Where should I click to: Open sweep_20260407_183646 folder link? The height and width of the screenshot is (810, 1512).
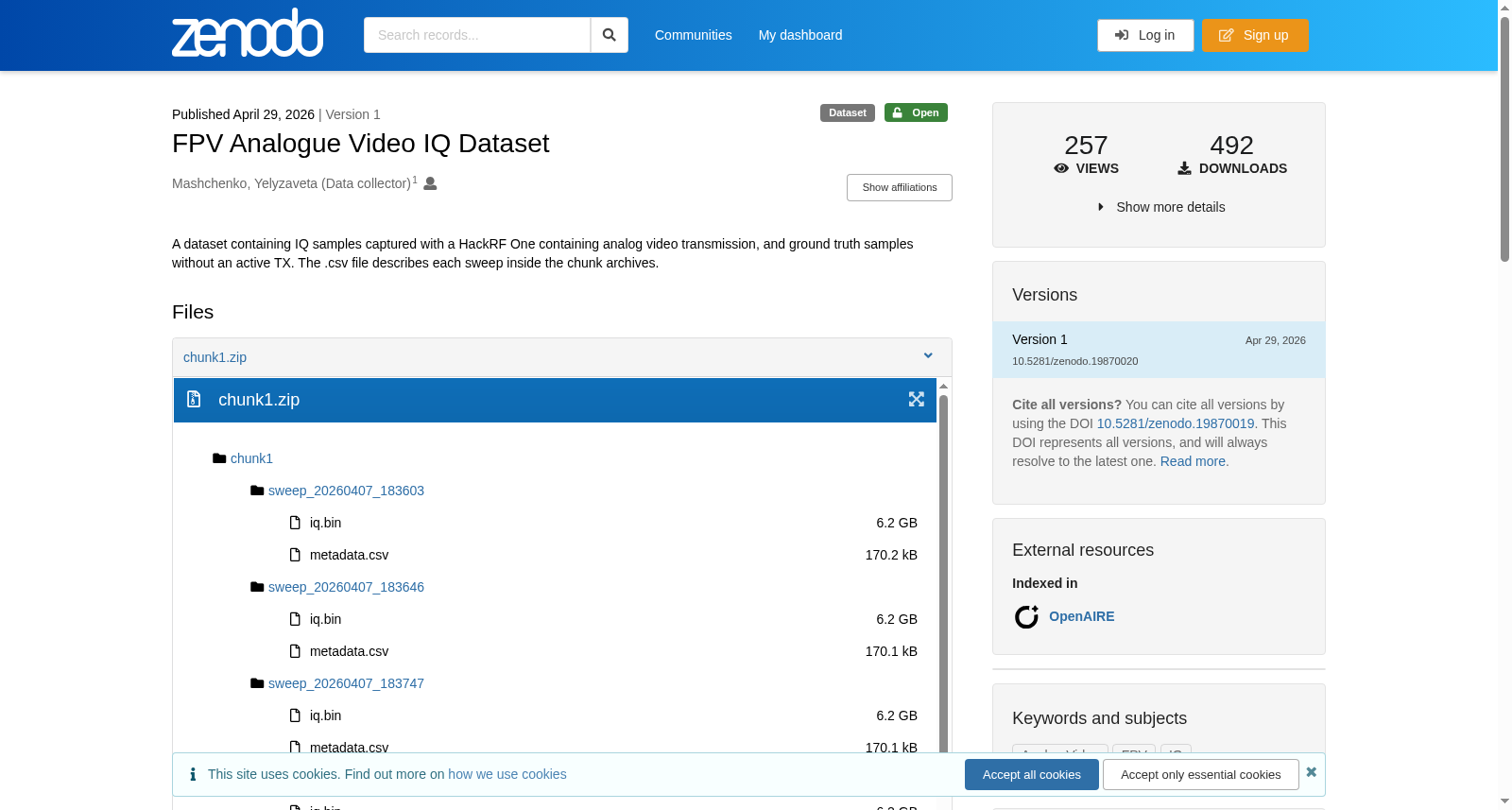coord(346,587)
